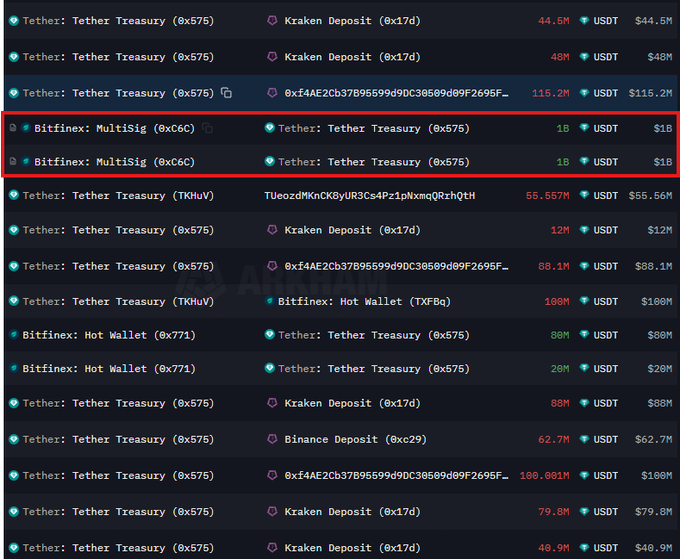
Task: Click the Bitfinex leaf icon in the 20M row
Action: coord(14,368)
